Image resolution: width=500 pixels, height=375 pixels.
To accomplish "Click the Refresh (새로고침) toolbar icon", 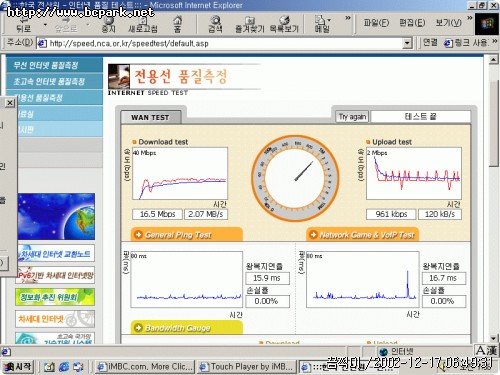I will 143,25.
